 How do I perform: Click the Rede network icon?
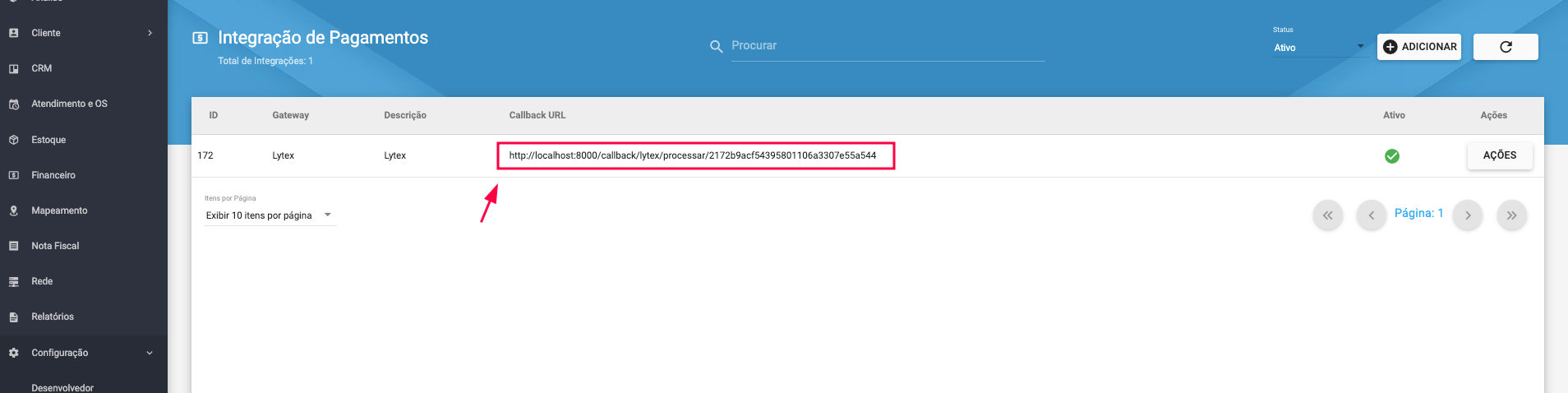point(13,281)
